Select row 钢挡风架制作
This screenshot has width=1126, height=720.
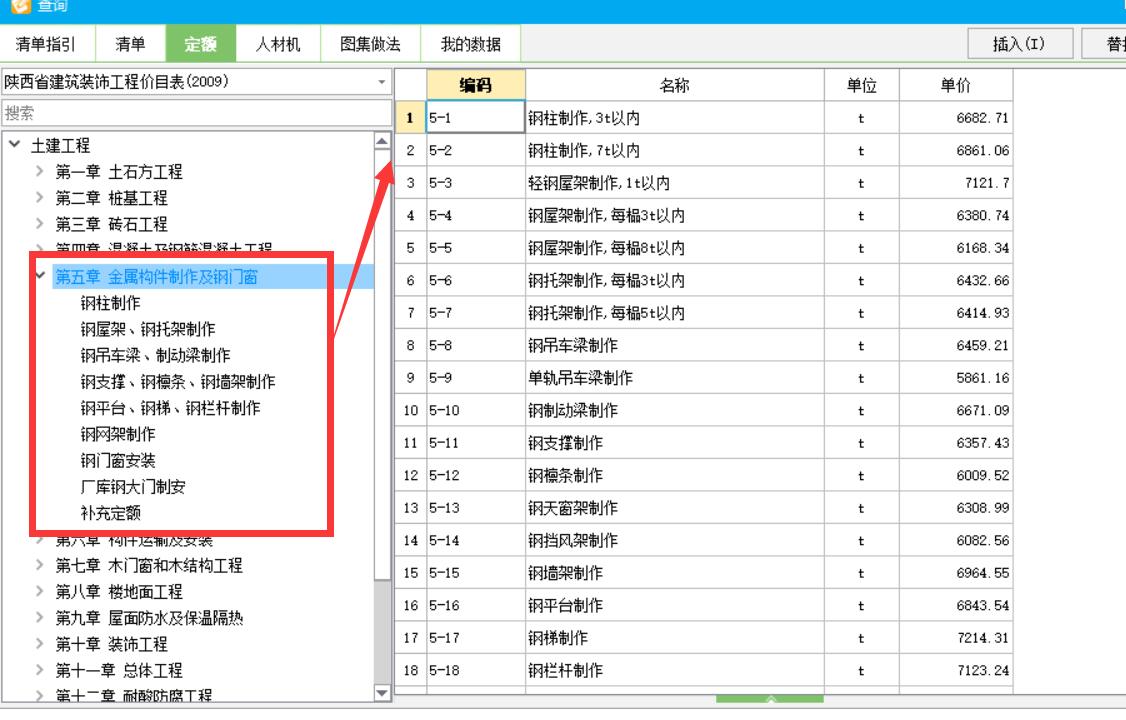click(704, 541)
